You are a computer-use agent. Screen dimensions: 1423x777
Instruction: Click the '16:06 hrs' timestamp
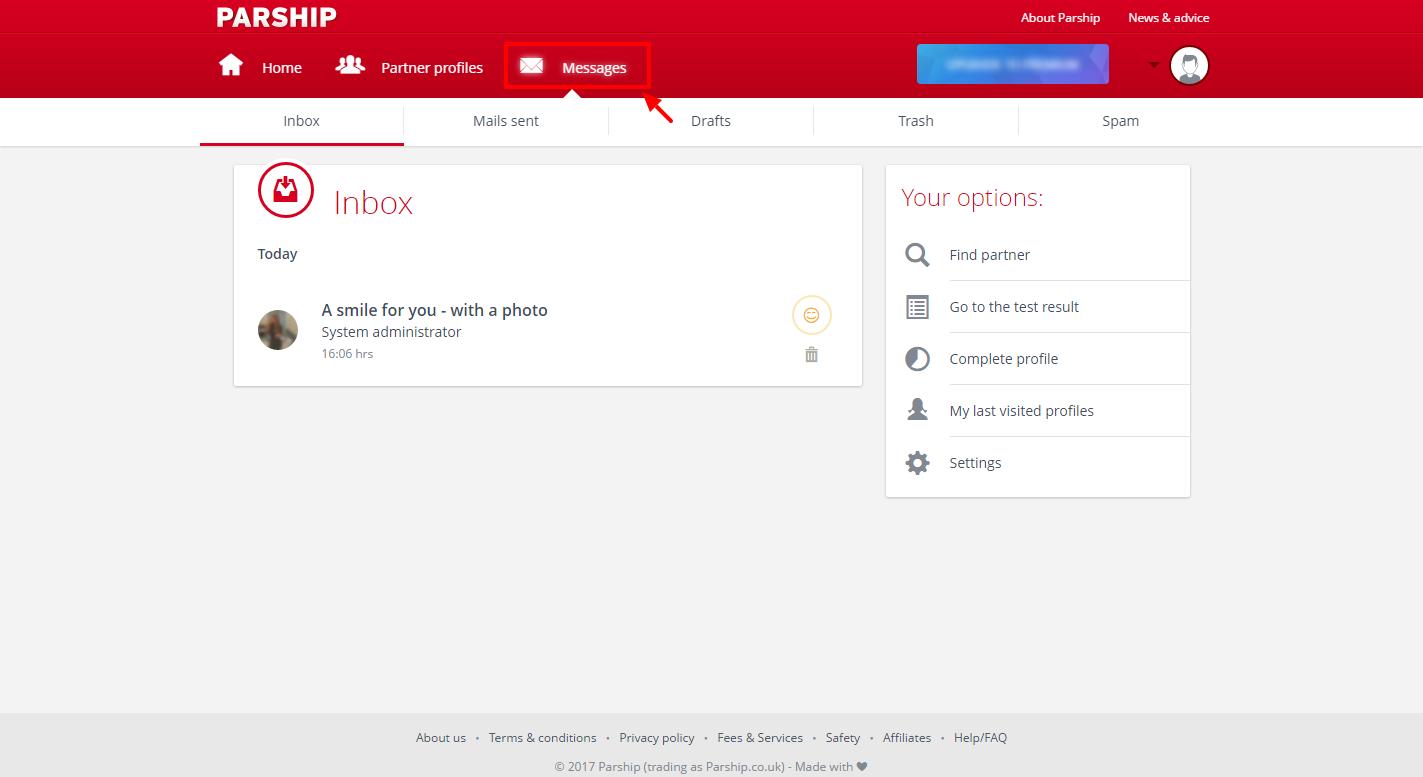point(347,354)
